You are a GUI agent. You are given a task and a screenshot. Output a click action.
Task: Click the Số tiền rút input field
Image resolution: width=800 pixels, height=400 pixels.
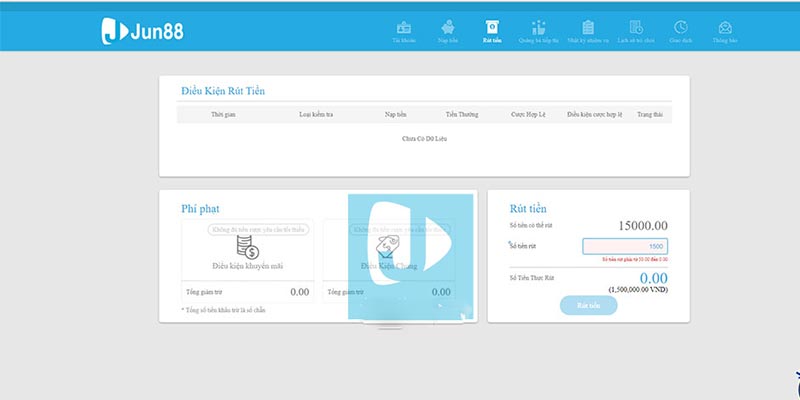(x=624, y=246)
